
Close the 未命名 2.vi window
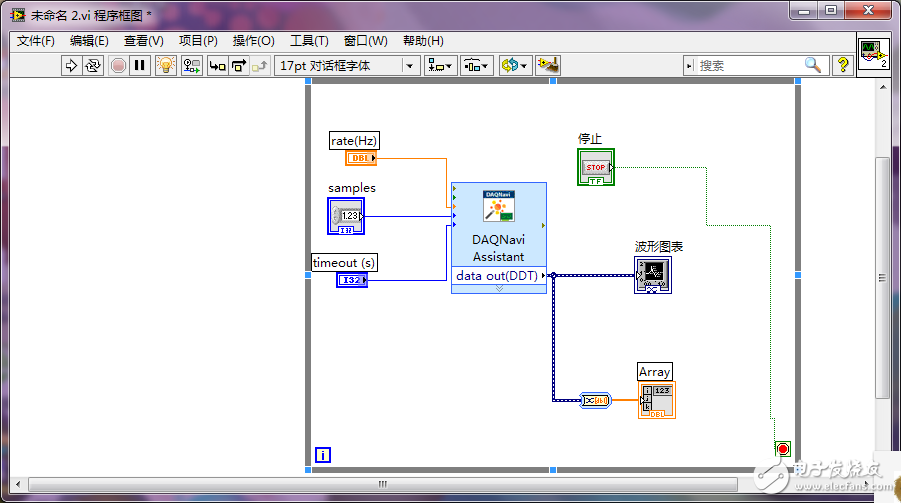pyautogui.click(x=868, y=11)
